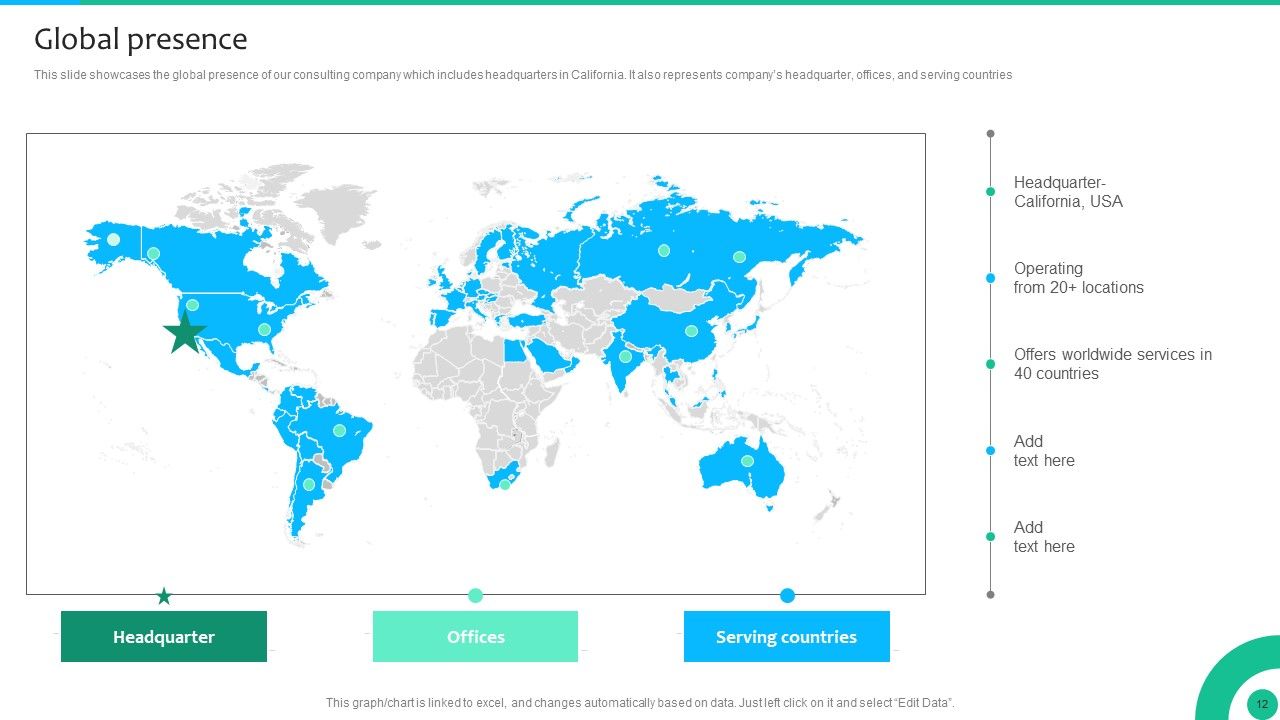Select the Global presence title

141,39
